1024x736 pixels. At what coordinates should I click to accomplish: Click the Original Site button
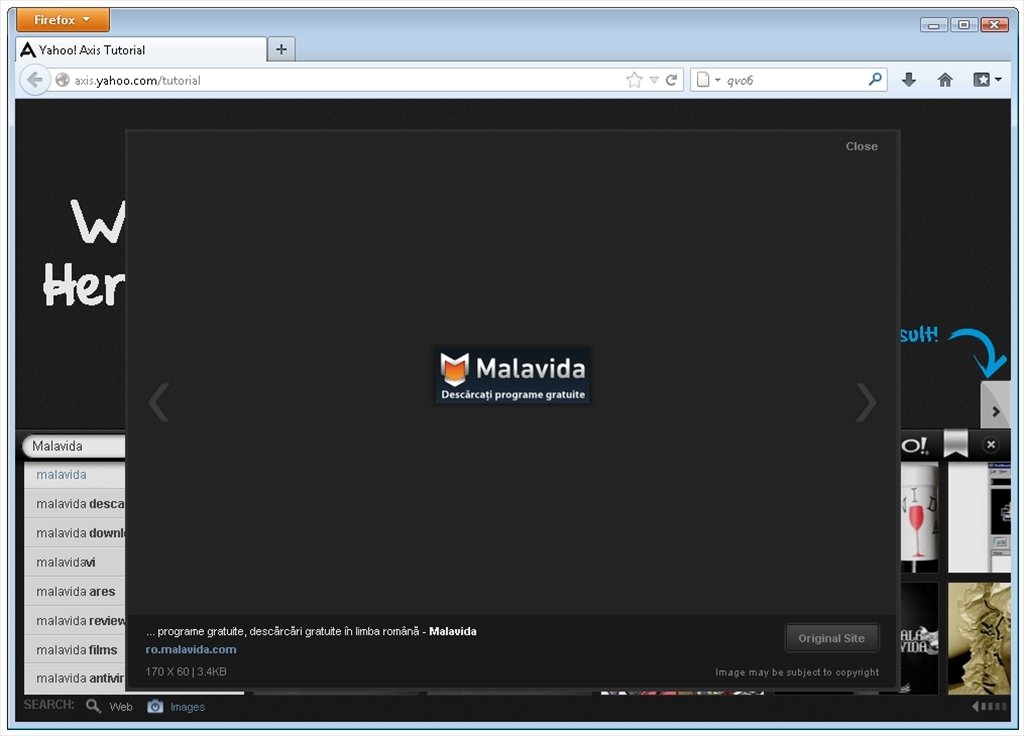pyautogui.click(x=831, y=638)
